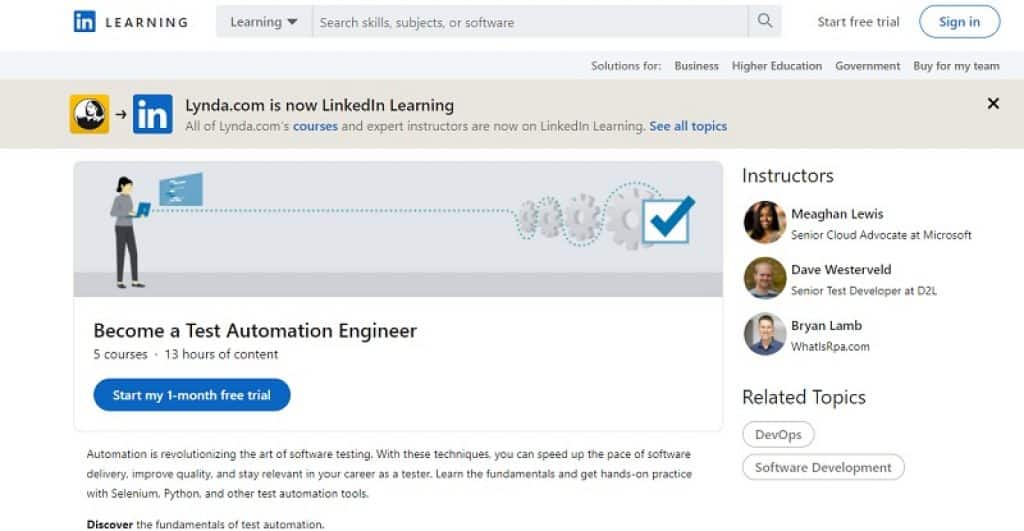
Task: Click 'Lynda.com is now LinkedIn Learning' heading
Action: (x=319, y=105)
